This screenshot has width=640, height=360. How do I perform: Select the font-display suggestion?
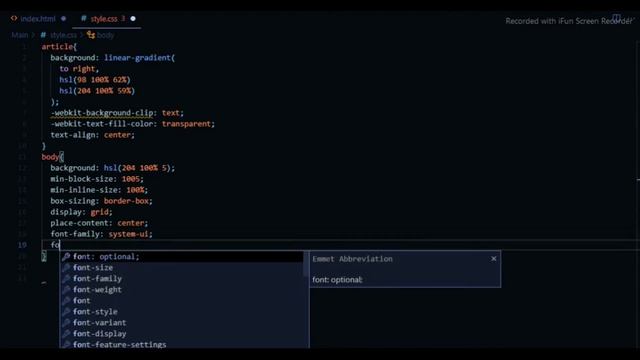(182, 334)
